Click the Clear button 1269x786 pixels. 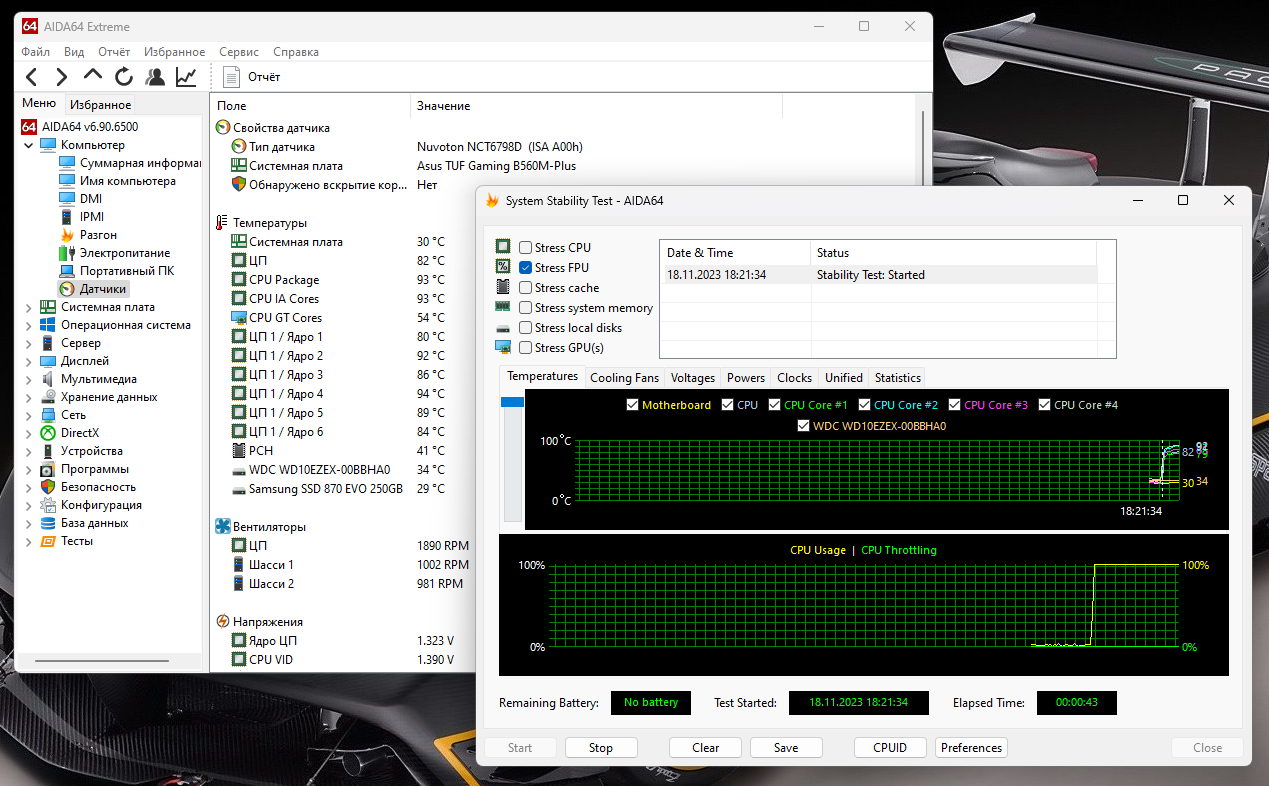706,748
